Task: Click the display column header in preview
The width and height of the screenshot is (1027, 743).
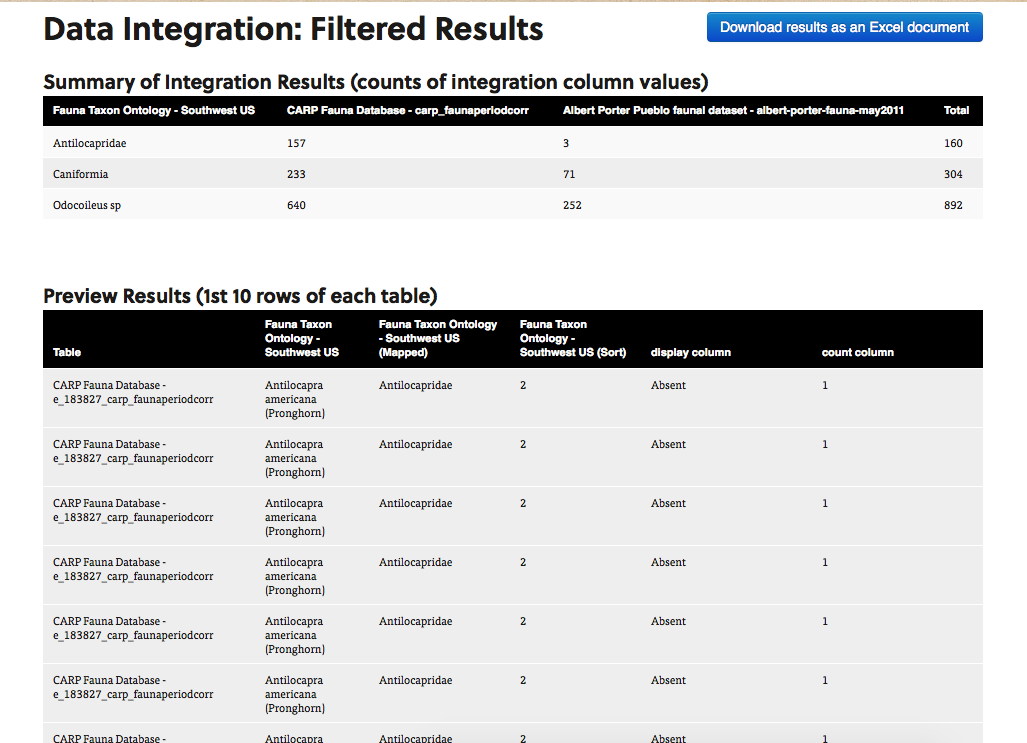Action: pos(690,352)
